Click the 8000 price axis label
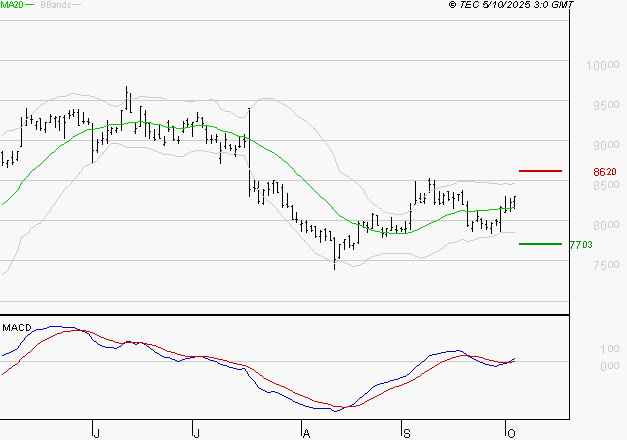 coord(606,225)
